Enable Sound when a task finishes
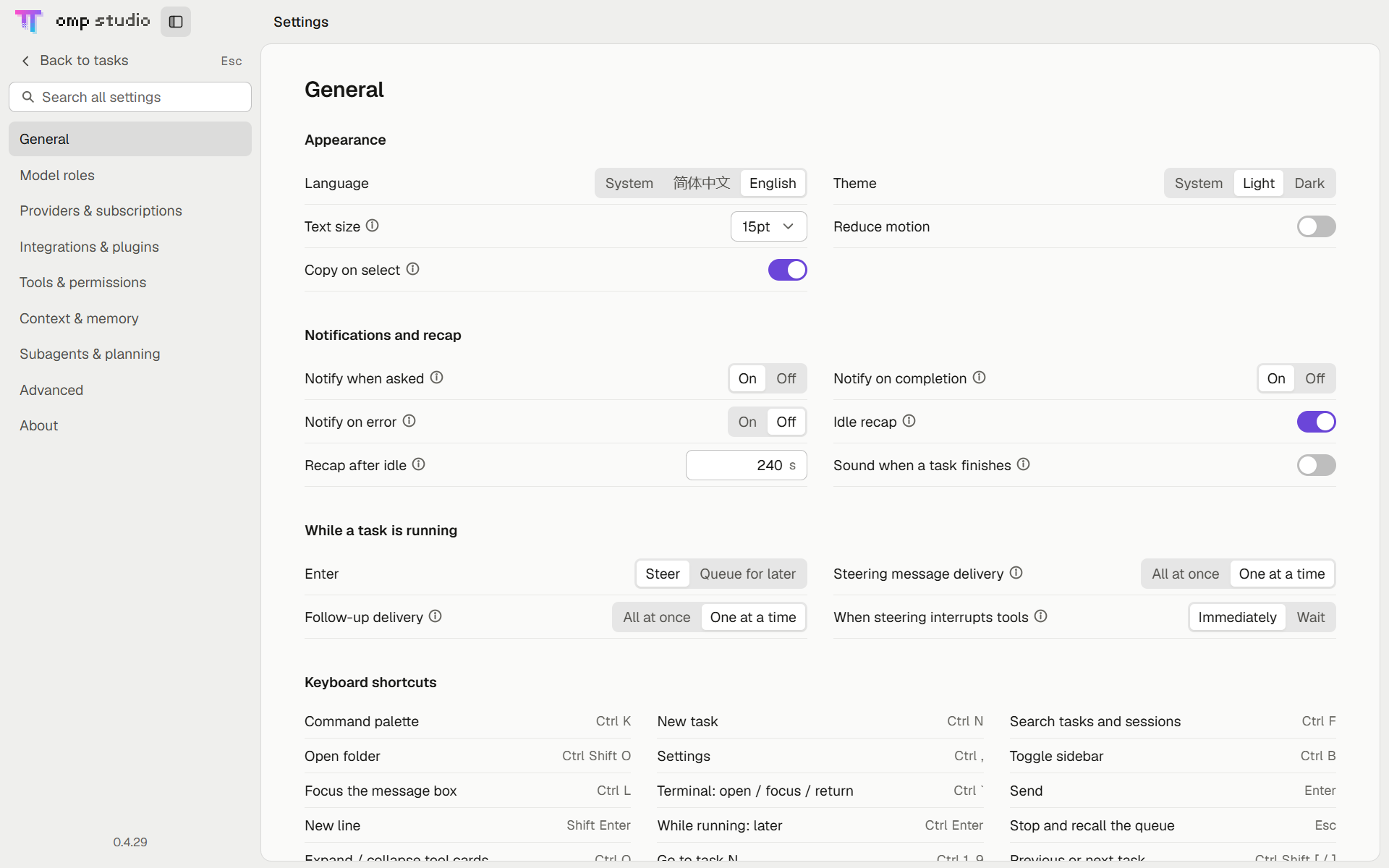Viewport: 1389px width, 868px height. [1316, 465]
